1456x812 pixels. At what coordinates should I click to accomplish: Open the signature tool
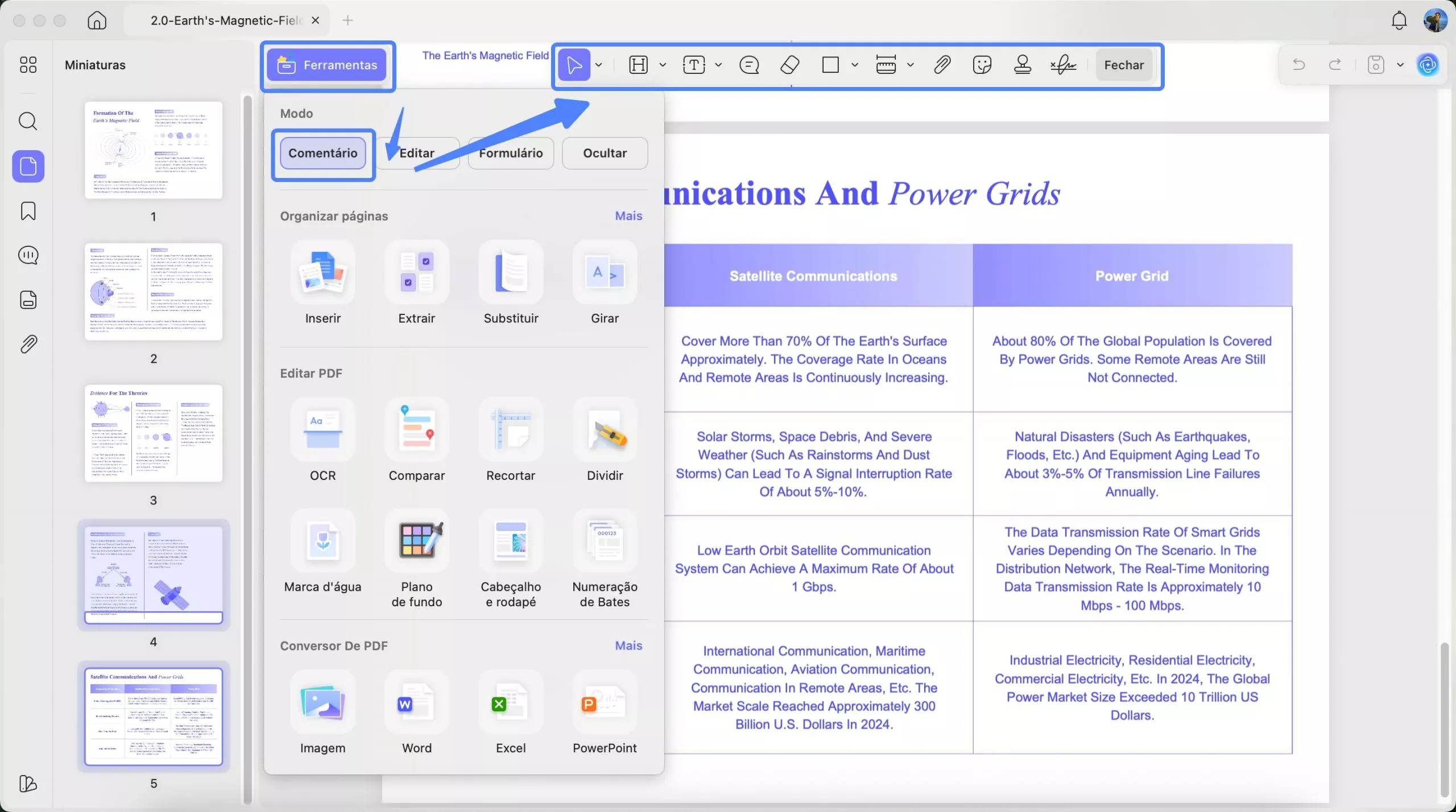1063,65
